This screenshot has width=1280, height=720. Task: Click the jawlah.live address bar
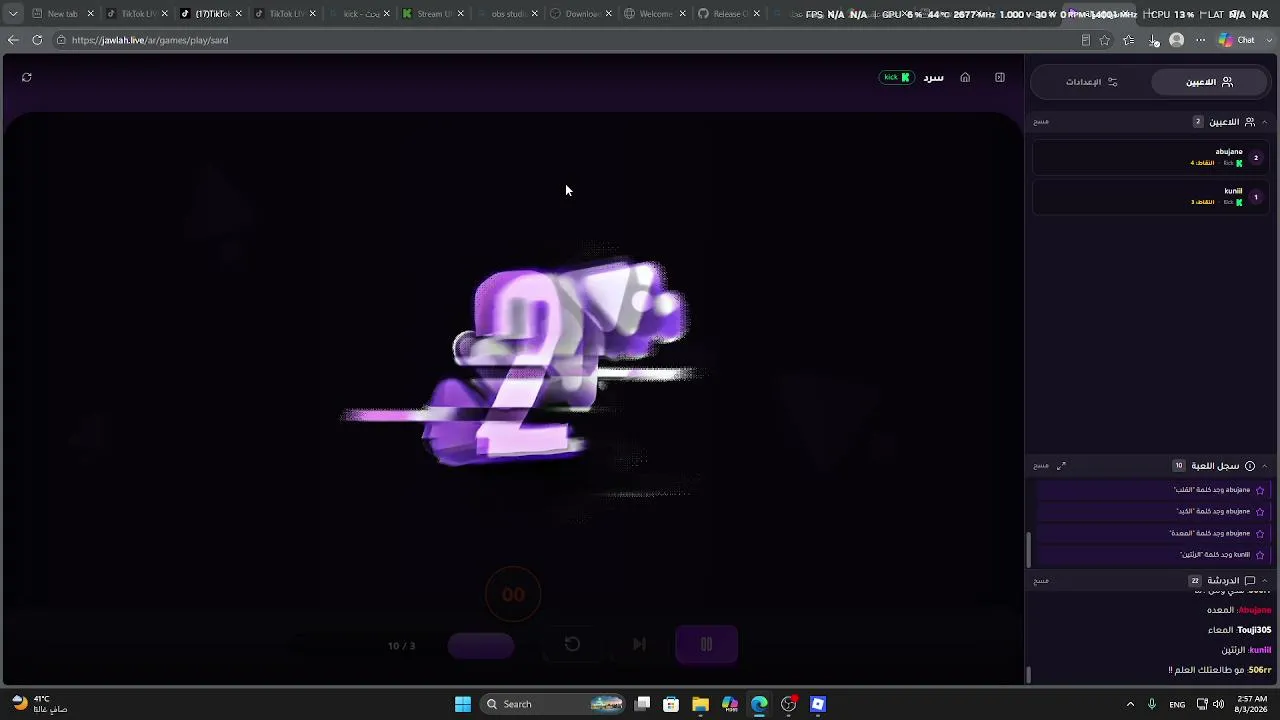click(560, 40)
